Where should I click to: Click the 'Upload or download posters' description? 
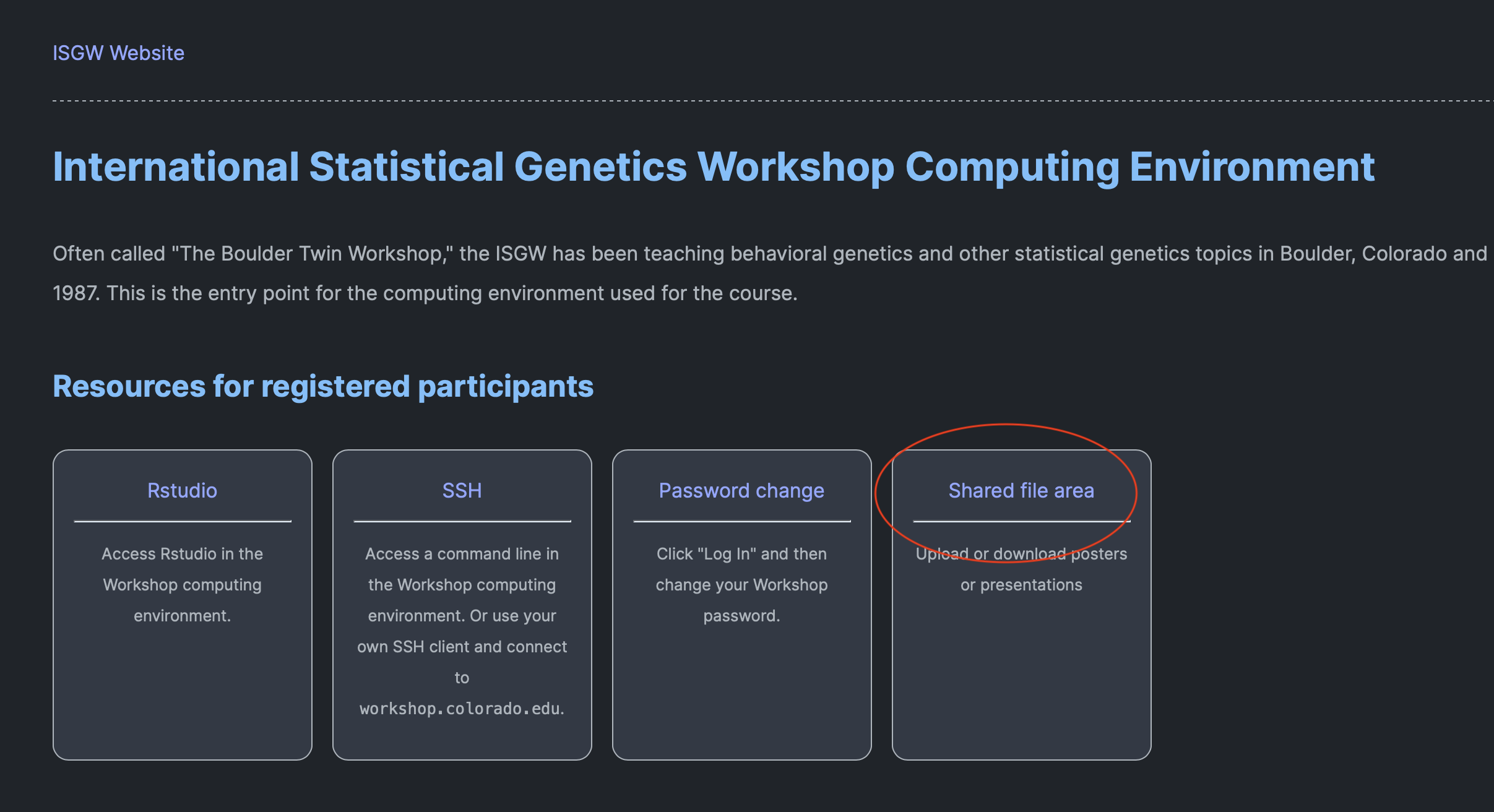[1021, 569]
